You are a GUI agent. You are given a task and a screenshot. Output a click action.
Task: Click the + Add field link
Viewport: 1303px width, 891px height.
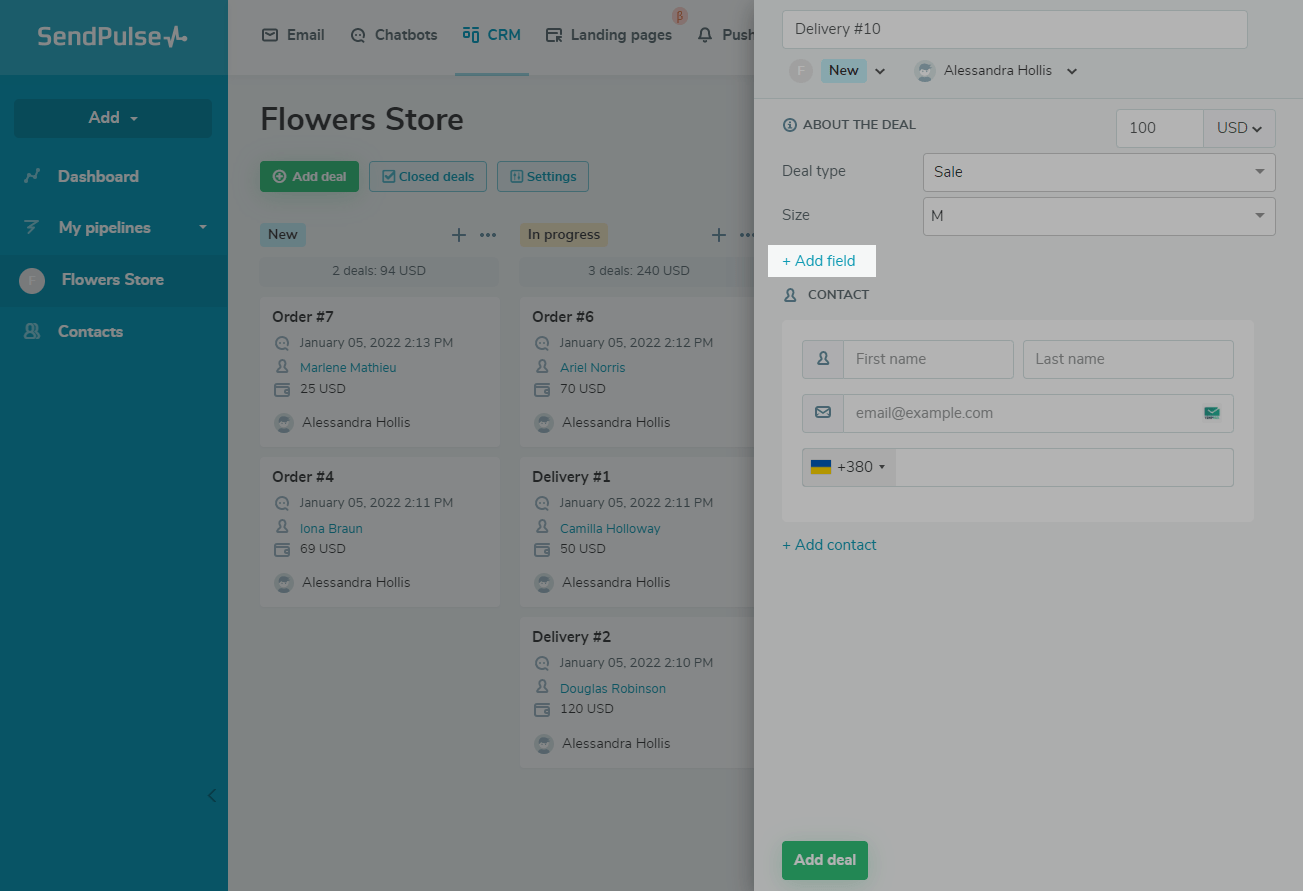coord(819,261)
